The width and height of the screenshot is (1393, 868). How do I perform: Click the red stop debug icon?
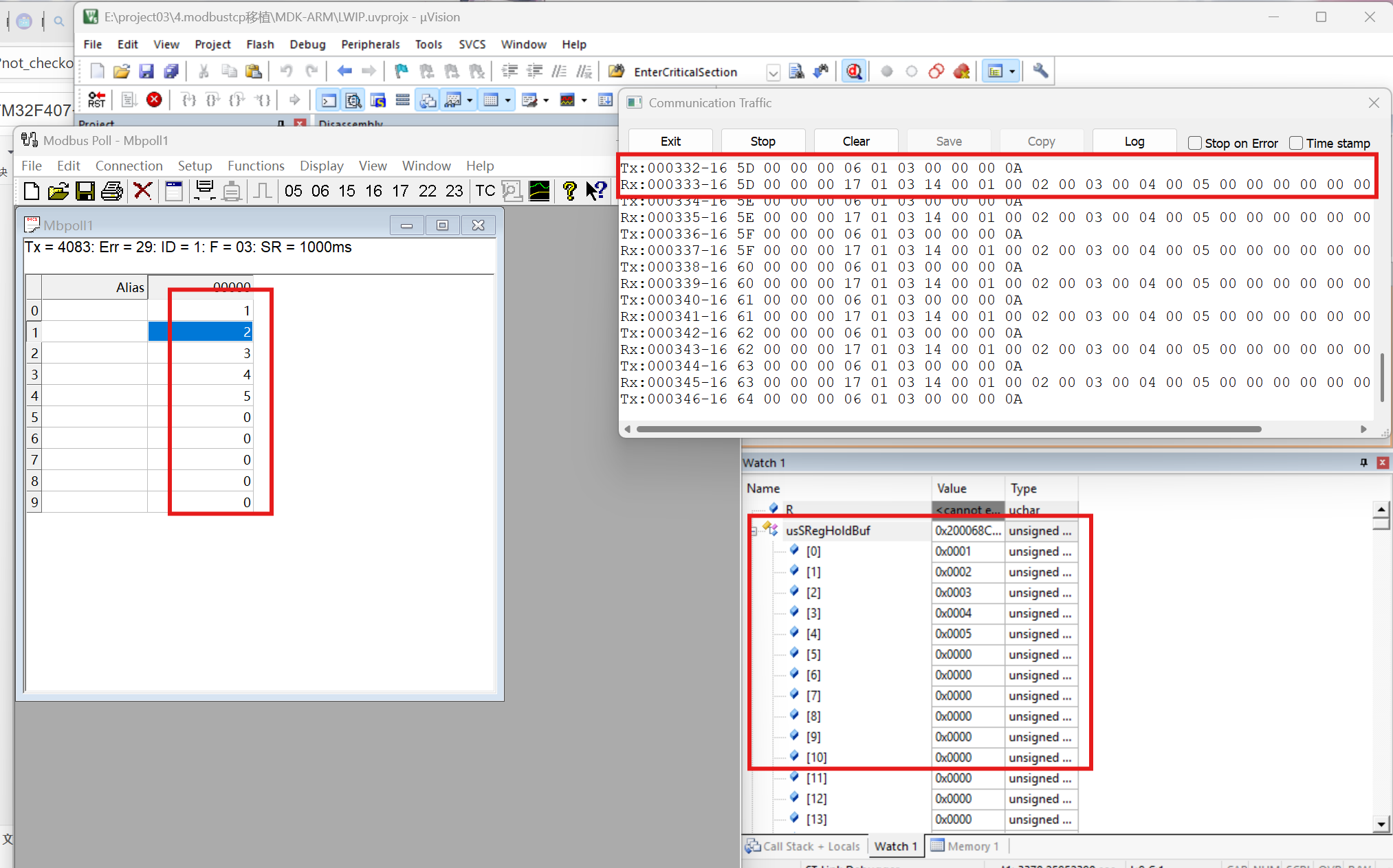pos(155,100)
